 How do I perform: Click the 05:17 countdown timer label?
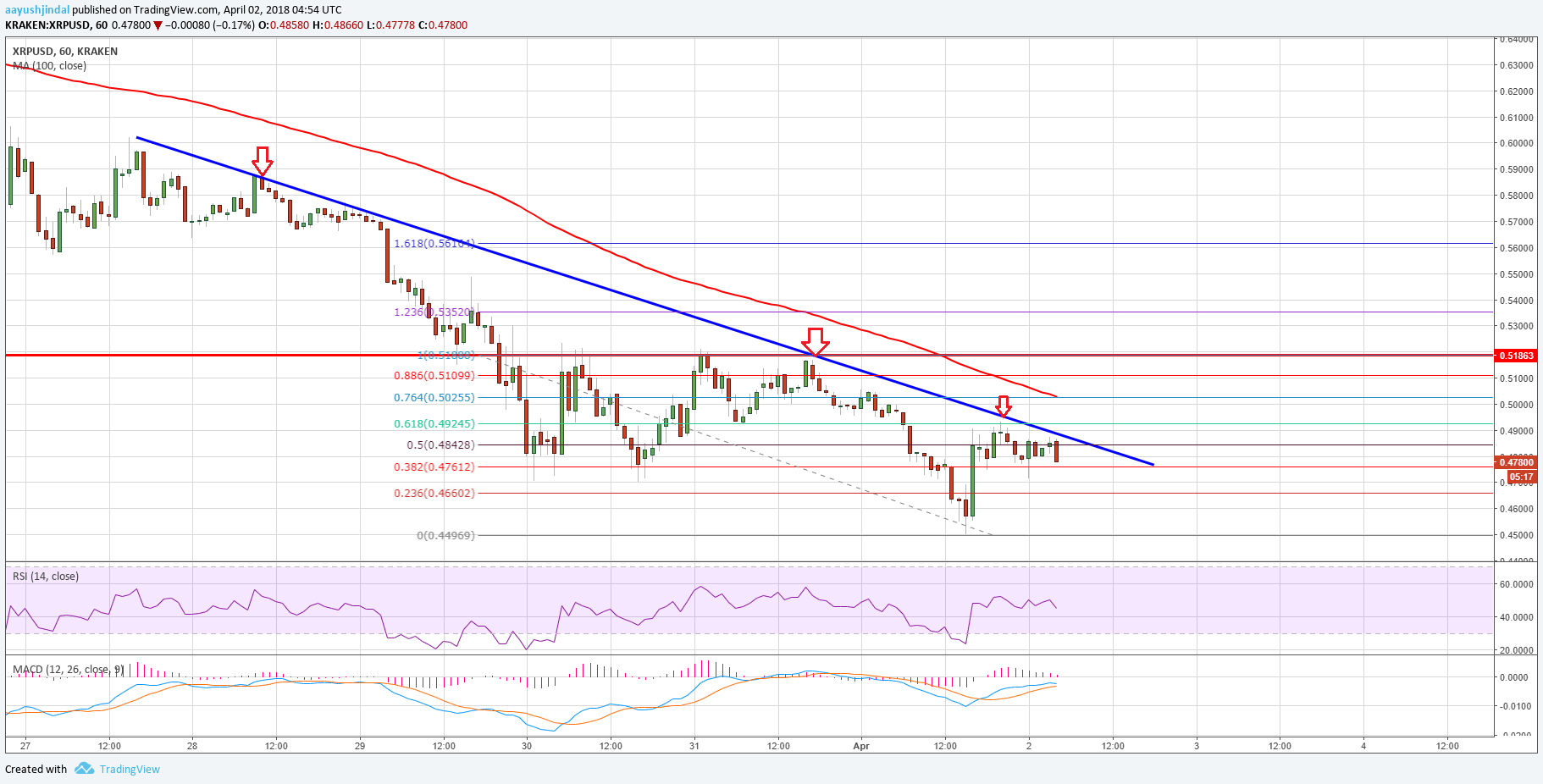click(1521, 478)
